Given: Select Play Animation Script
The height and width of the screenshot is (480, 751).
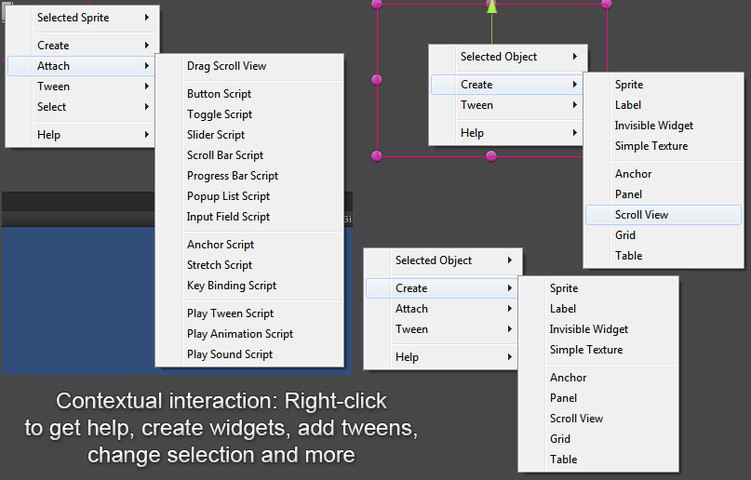Looking at the screenshot, I should pyautogui.click(x=240, y=334).
